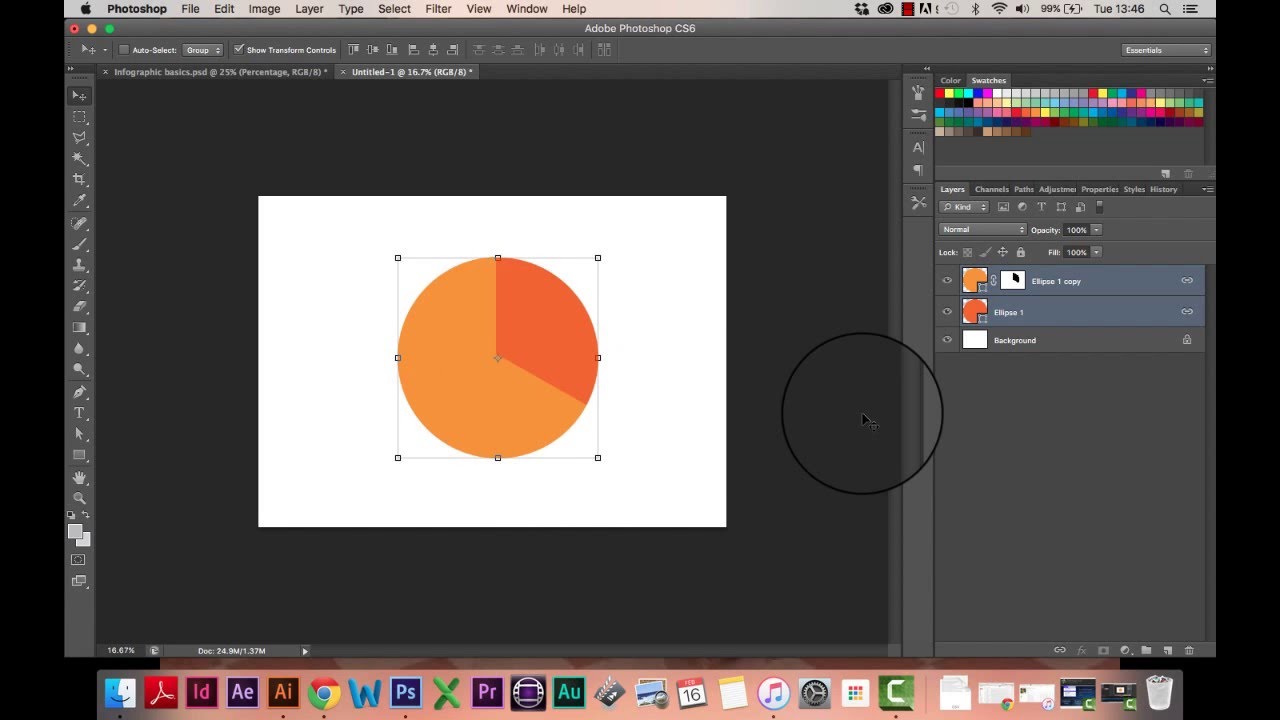The height and width of the screenshot is (720, 1280).
Task: Click the lock all layers button
Action: click(1020, 252)
